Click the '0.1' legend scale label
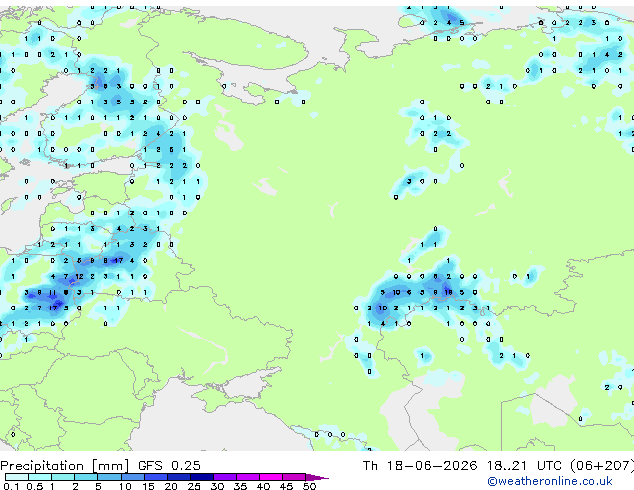This screenshot has width=634, height=490. pos(11,486)
